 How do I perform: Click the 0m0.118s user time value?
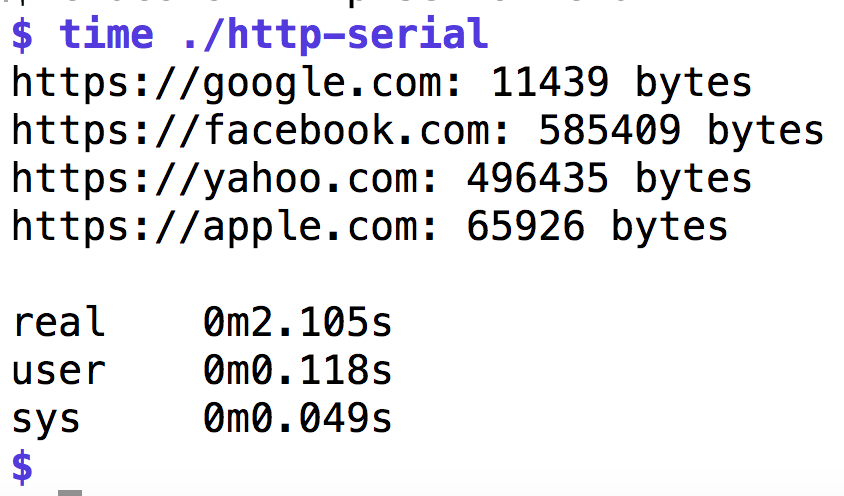298,371
